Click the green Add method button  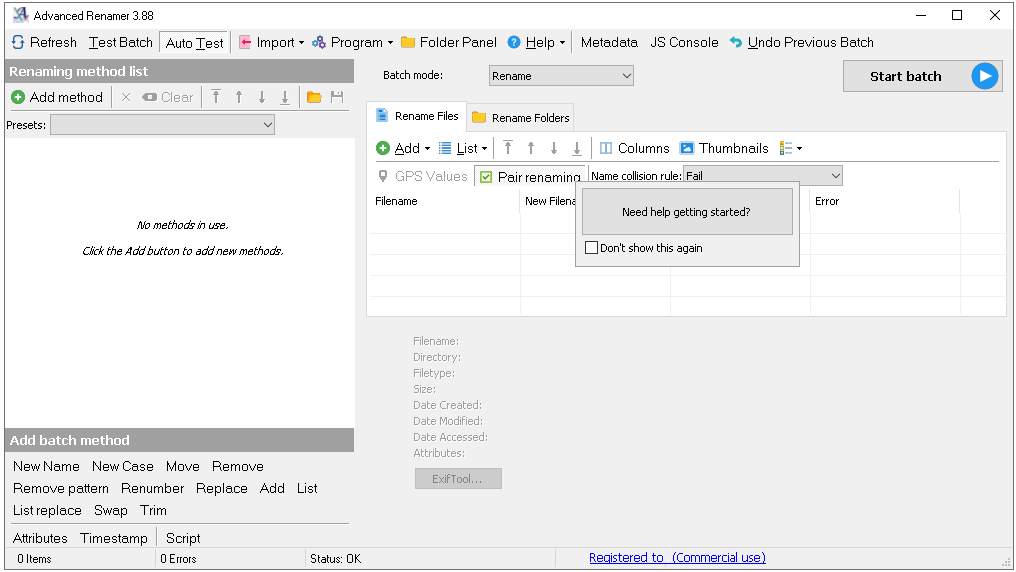[57, 97]
